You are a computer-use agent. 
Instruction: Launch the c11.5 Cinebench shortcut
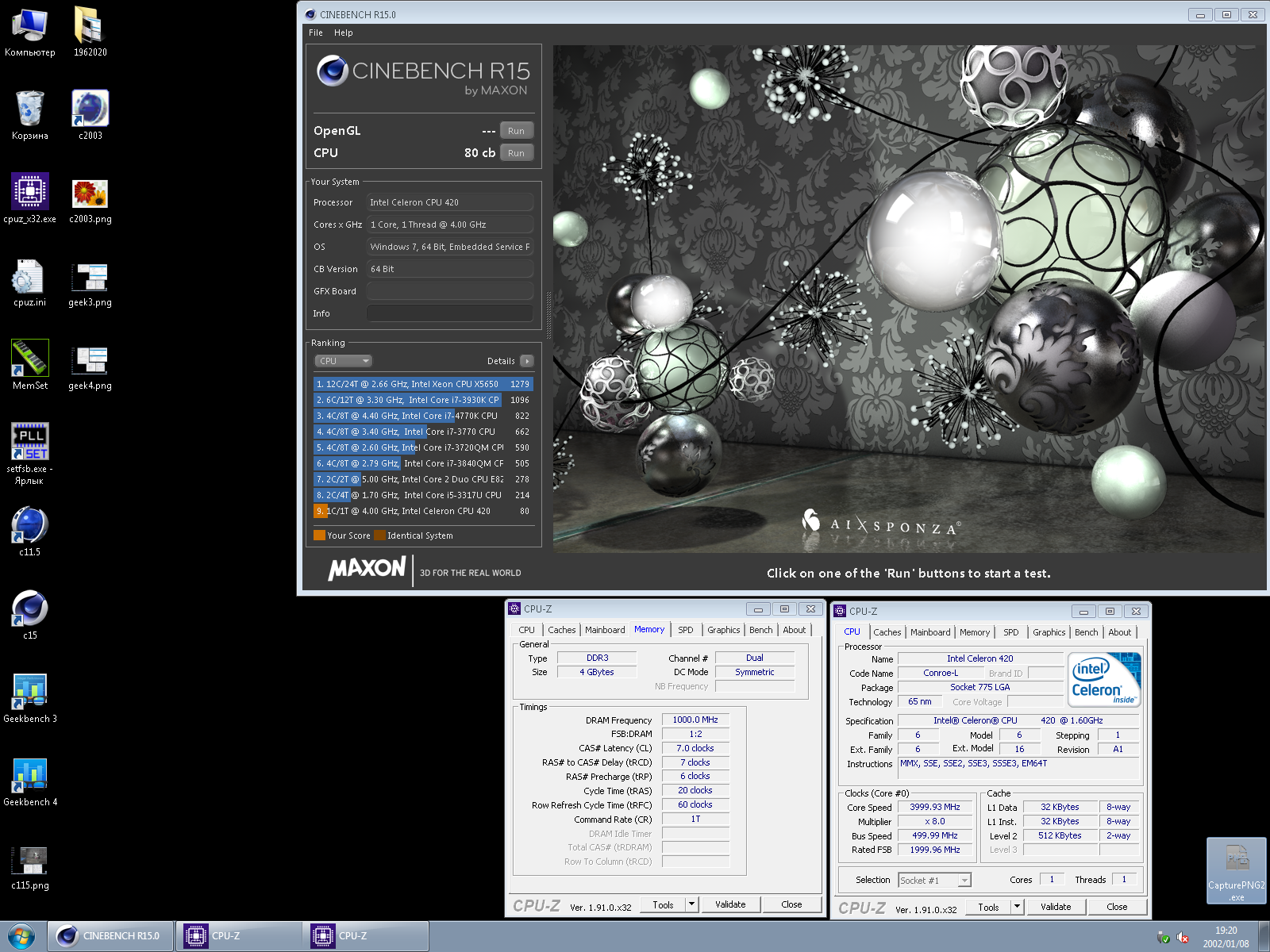tap(30, 532)
